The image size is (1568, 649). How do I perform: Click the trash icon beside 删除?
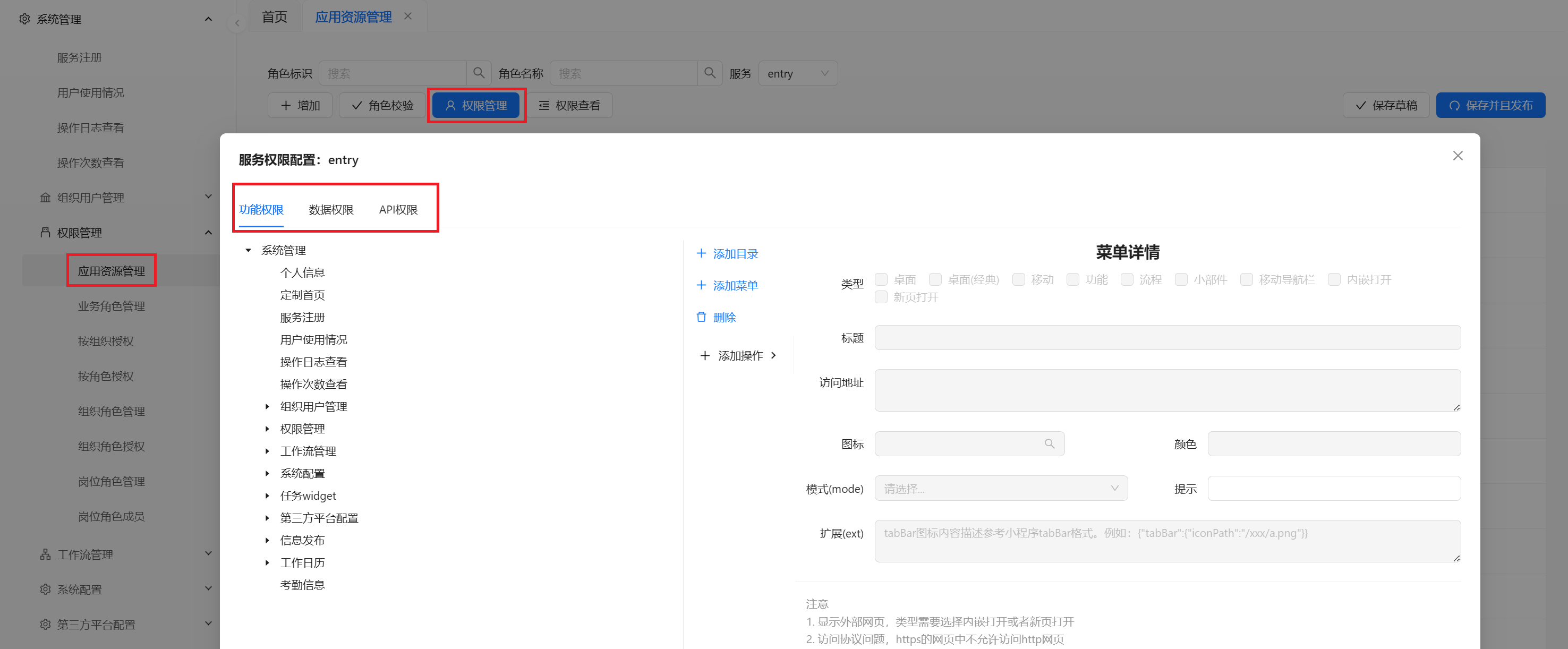click(701, 317)
